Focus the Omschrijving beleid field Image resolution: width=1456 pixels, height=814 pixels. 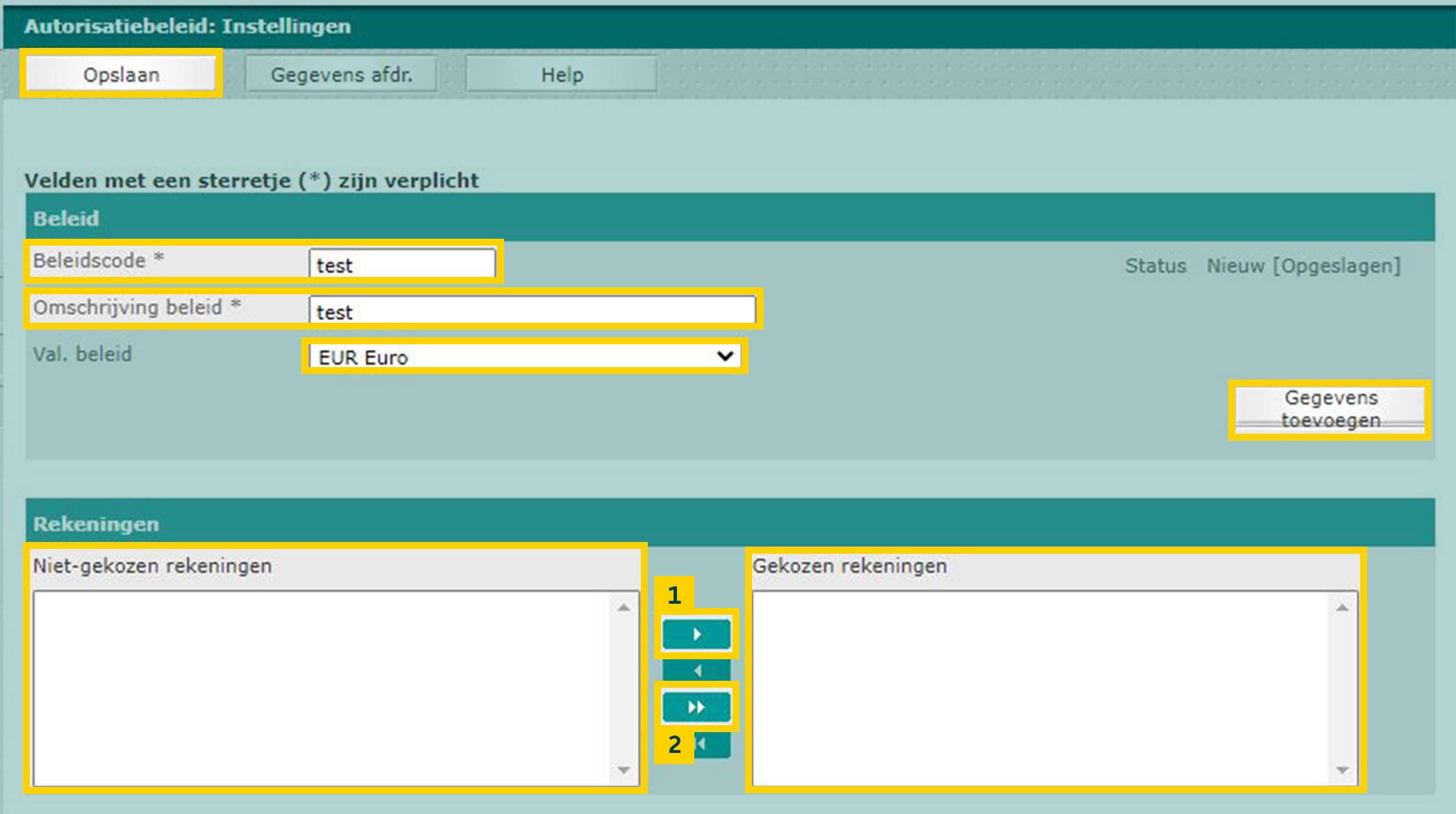coord(532,311)
